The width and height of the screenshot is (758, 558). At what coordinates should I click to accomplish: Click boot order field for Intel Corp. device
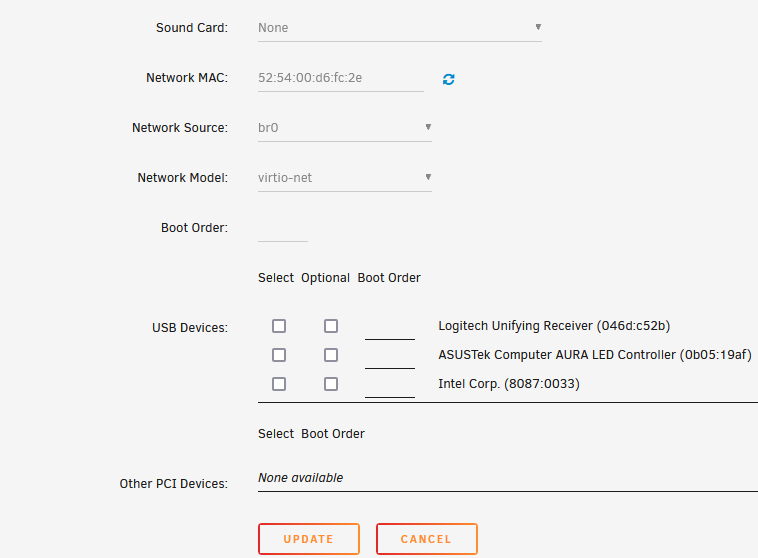pos(390,385)
